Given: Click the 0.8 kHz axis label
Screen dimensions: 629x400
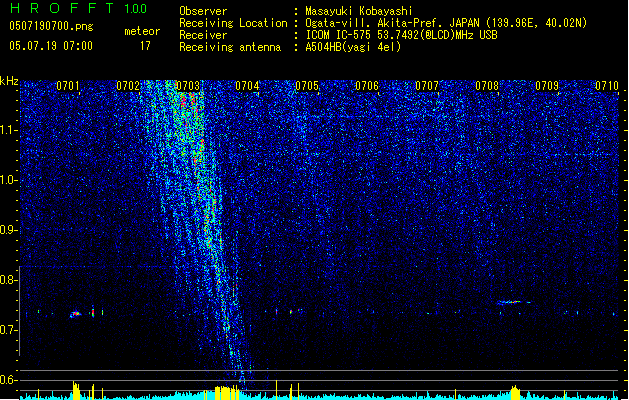Looking at the screenshot, I should coord(8,280).
